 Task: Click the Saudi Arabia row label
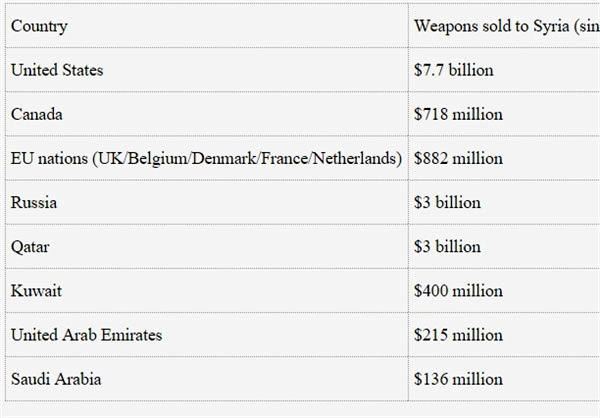coord(56,380)
